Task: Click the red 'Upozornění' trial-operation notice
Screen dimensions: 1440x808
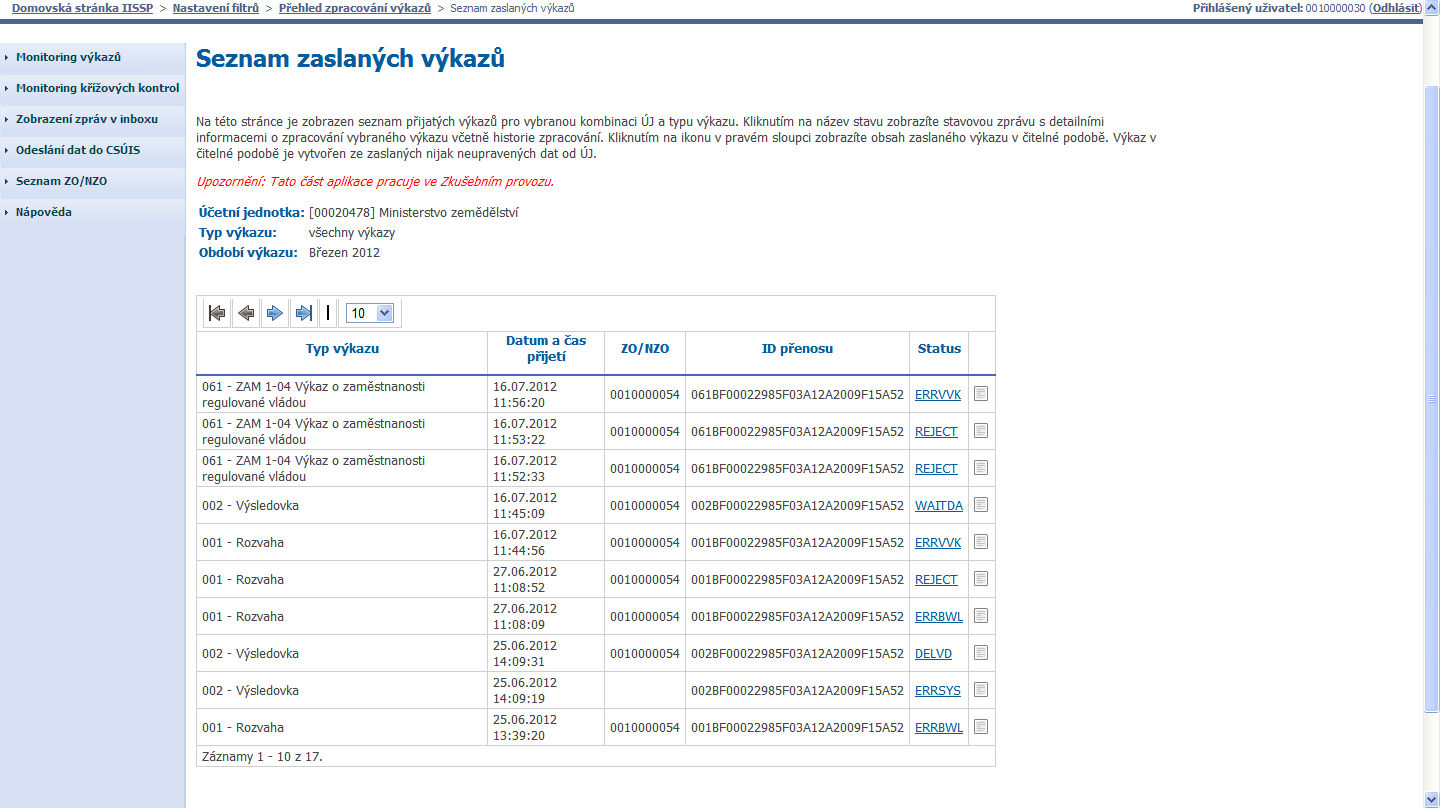Action: 375,182
